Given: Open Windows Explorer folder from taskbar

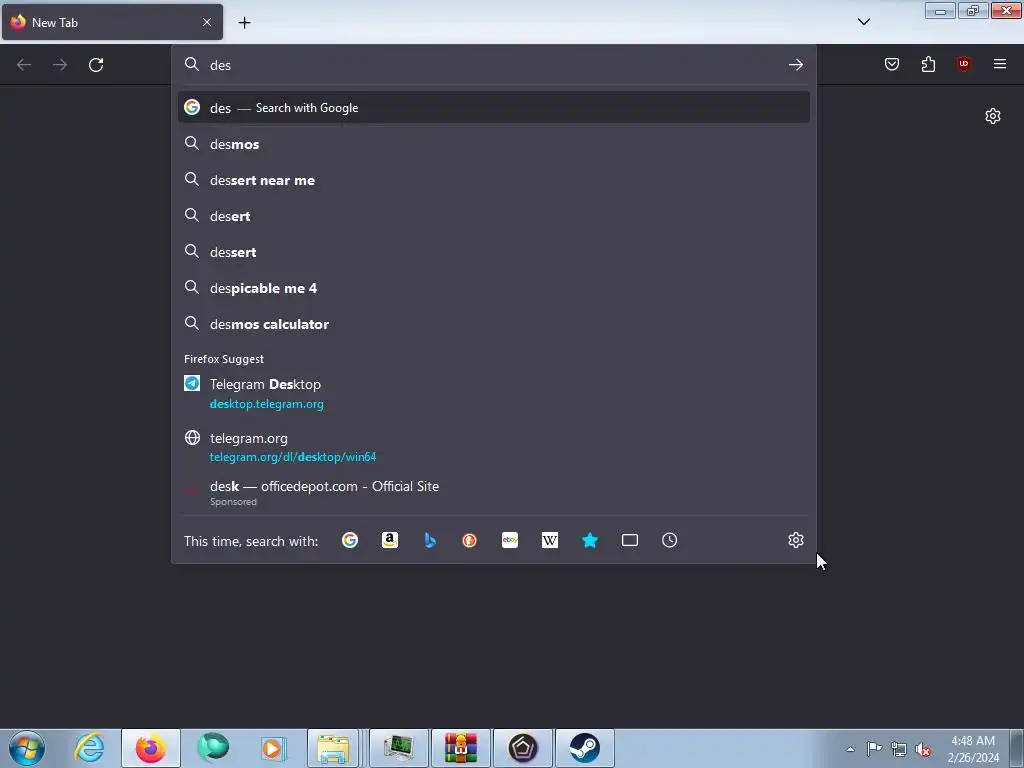Looking at the screenshot, I should click(333, 748).
